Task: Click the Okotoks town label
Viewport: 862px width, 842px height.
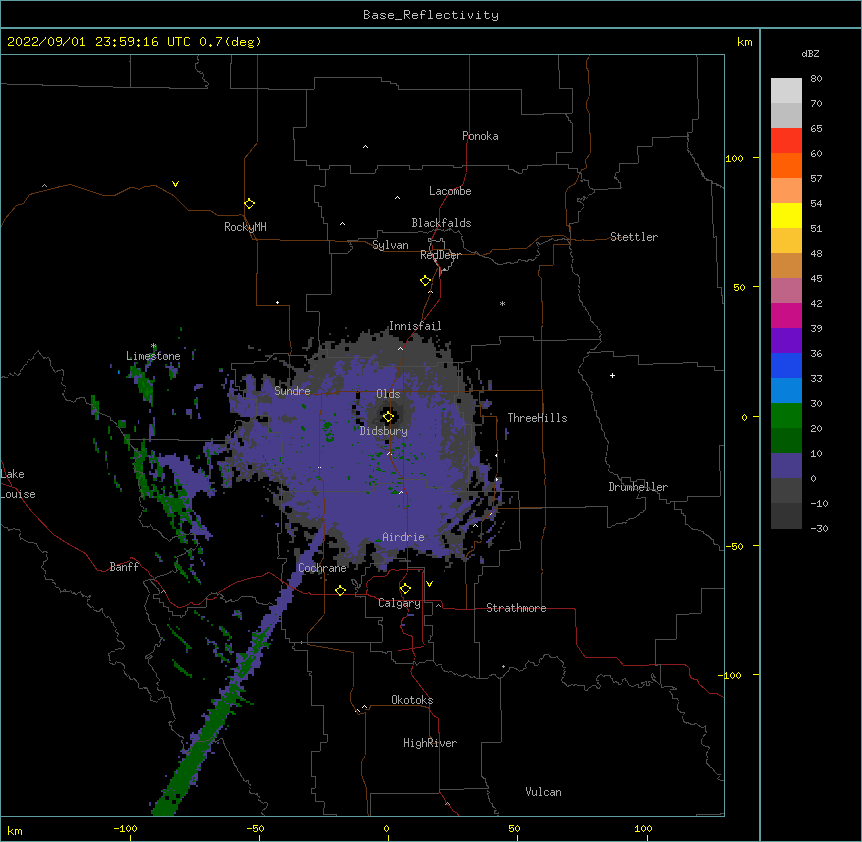Action: (412, 700)
